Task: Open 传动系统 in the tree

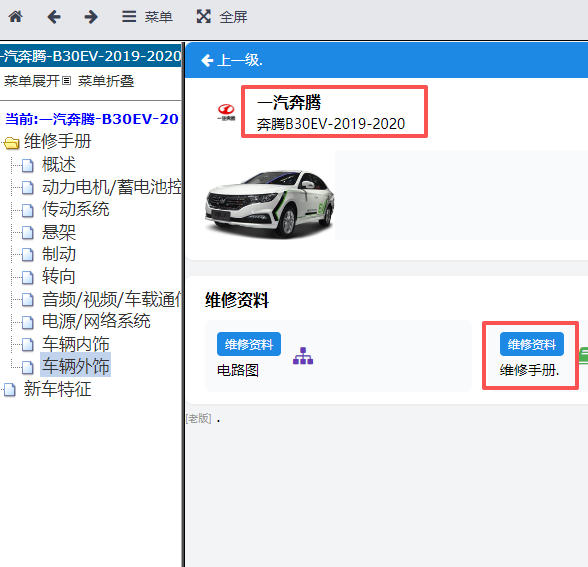Action: [x=75, y=209]
